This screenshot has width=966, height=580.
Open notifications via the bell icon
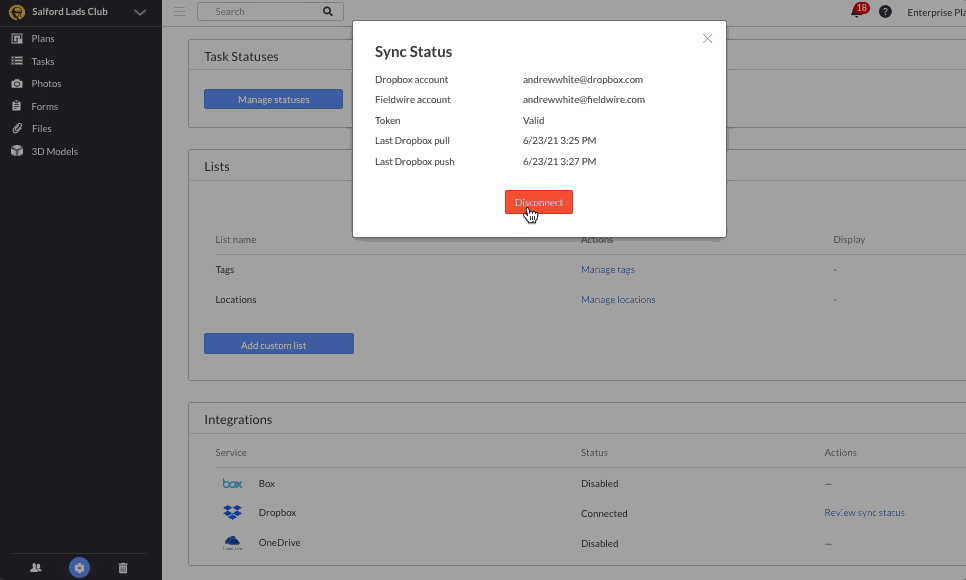pyautogui.click(x=855, y=12)
